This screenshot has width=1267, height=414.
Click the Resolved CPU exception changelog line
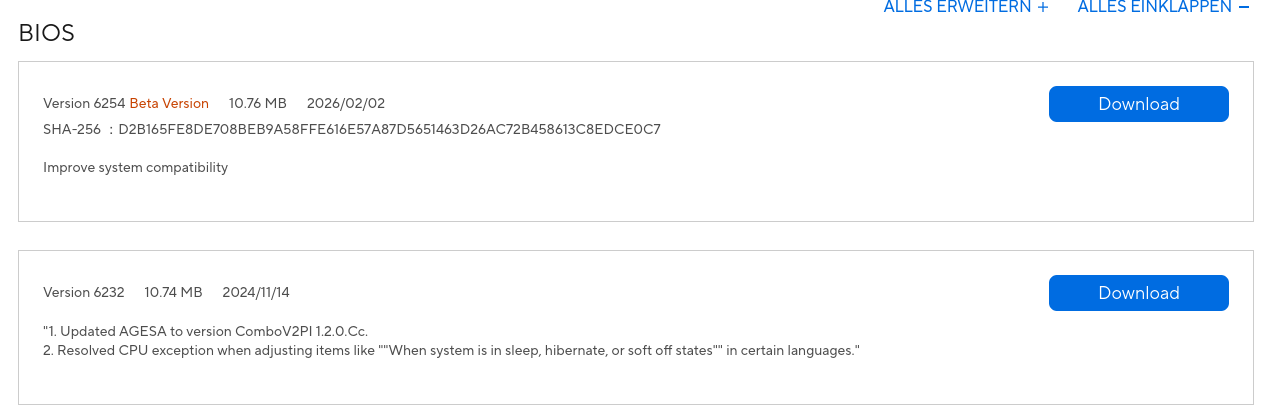click(x=452, y=350)
